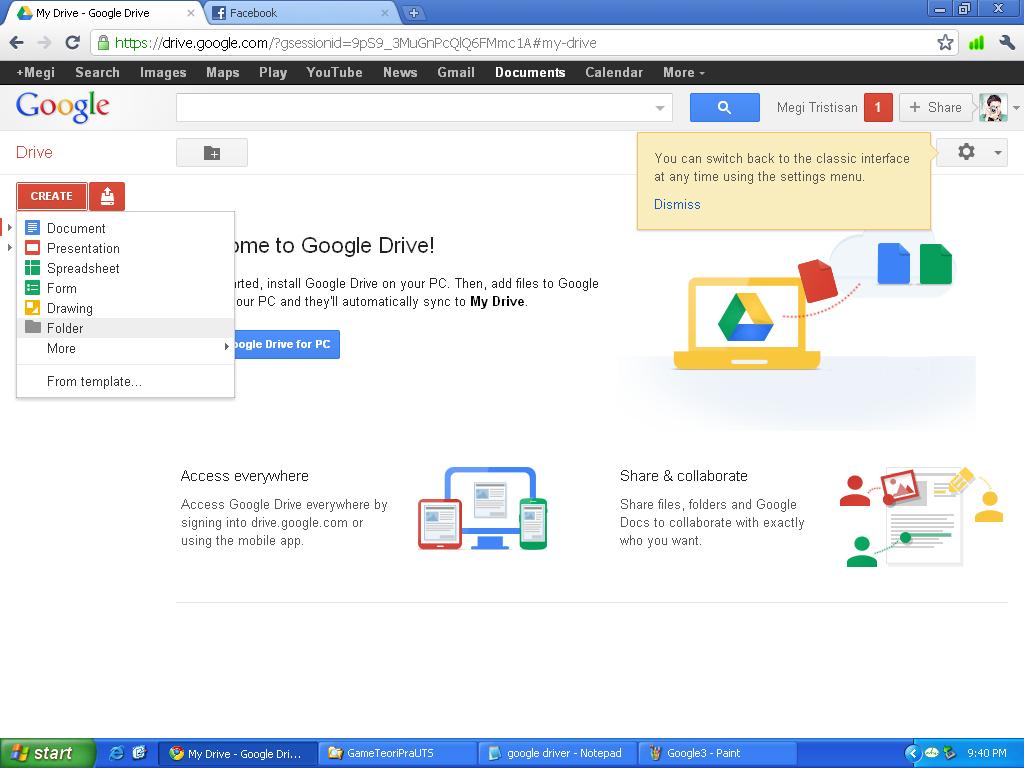Open dropdown arrow next to settings gear
Viewport: 1024px width, 768px height.
pyautogui.click(x=997, y=153)
